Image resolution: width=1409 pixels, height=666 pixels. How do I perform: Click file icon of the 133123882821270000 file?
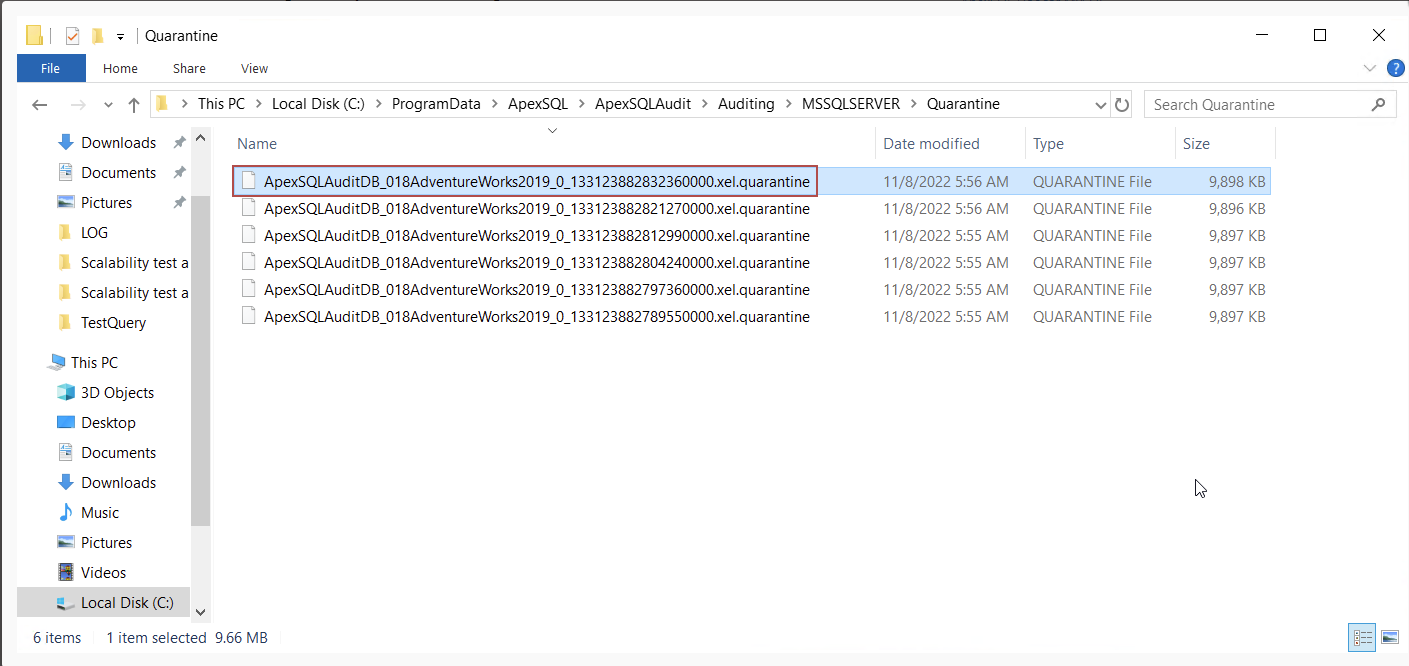[249, 208]
